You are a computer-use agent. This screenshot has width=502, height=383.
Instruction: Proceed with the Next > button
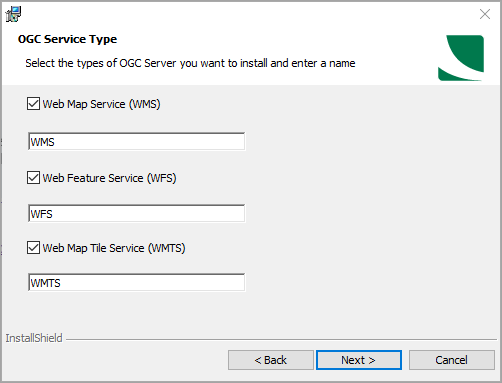tap(359, 360)
